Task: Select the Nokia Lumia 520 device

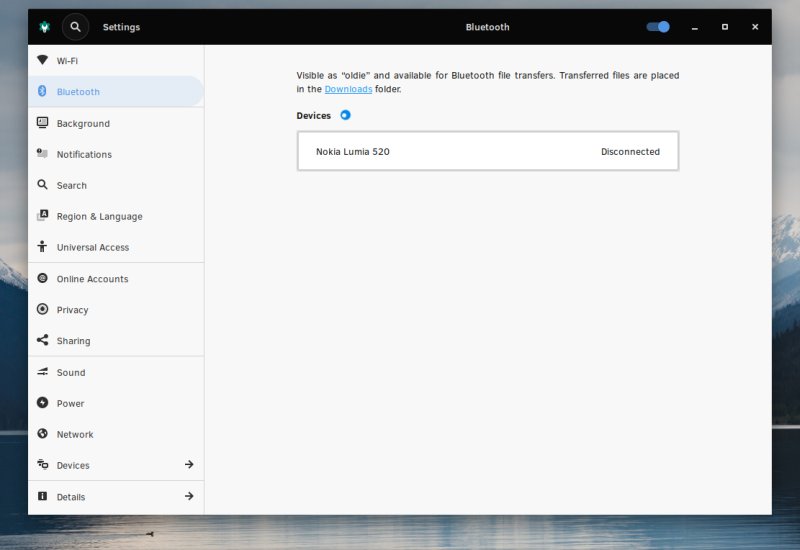Action: click(488, 152)
